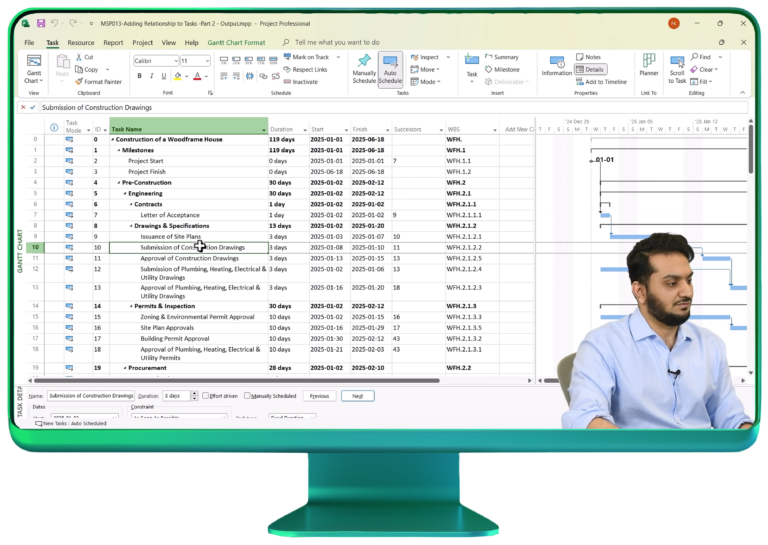
Task: Click the Paste icon
Action: 62,62
